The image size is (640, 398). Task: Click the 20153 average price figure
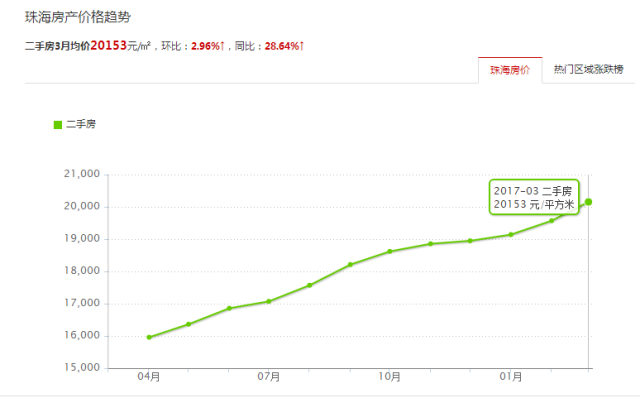click(x=109, y=45)
